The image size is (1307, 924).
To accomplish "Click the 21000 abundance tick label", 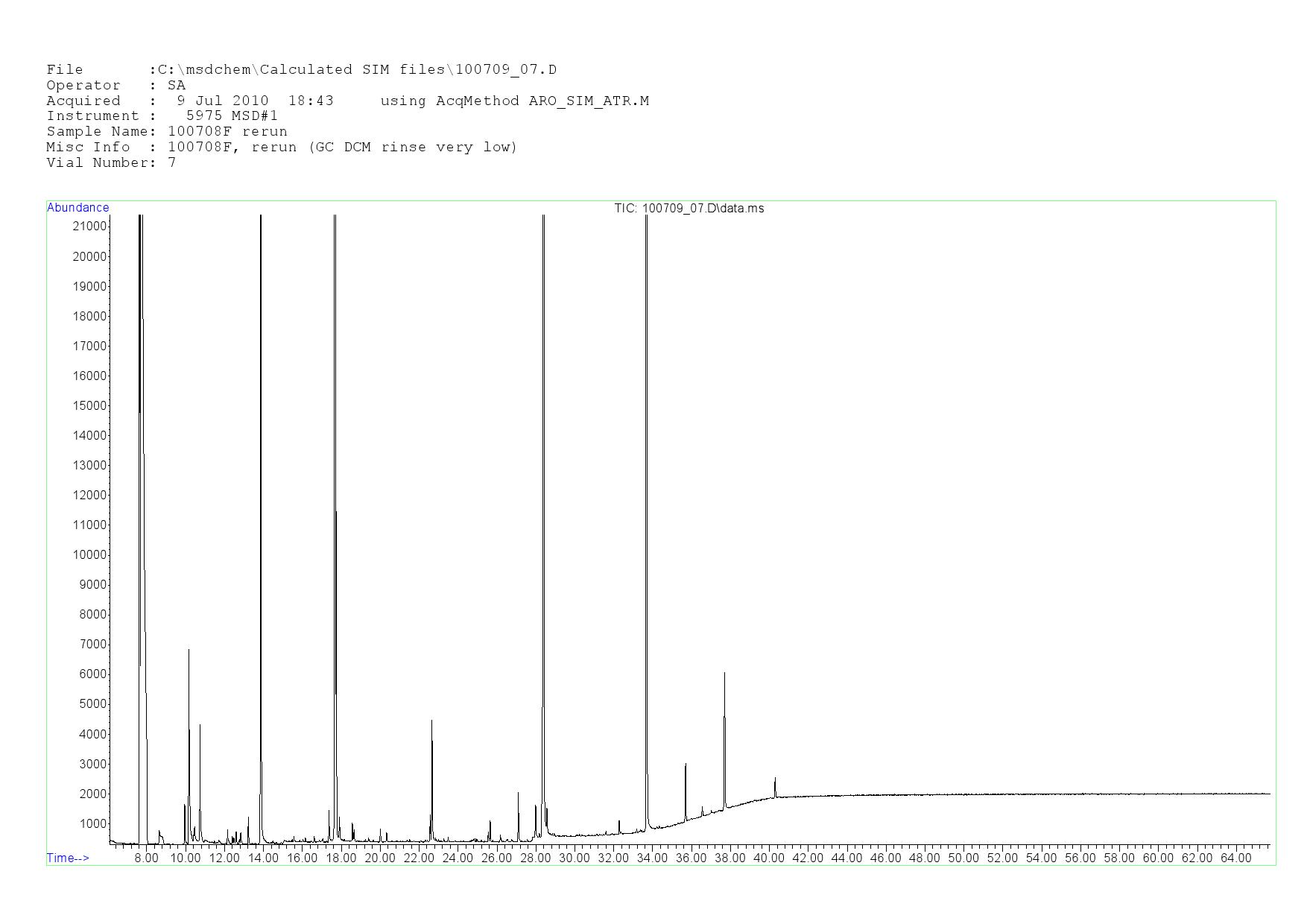I will [89, 227].
